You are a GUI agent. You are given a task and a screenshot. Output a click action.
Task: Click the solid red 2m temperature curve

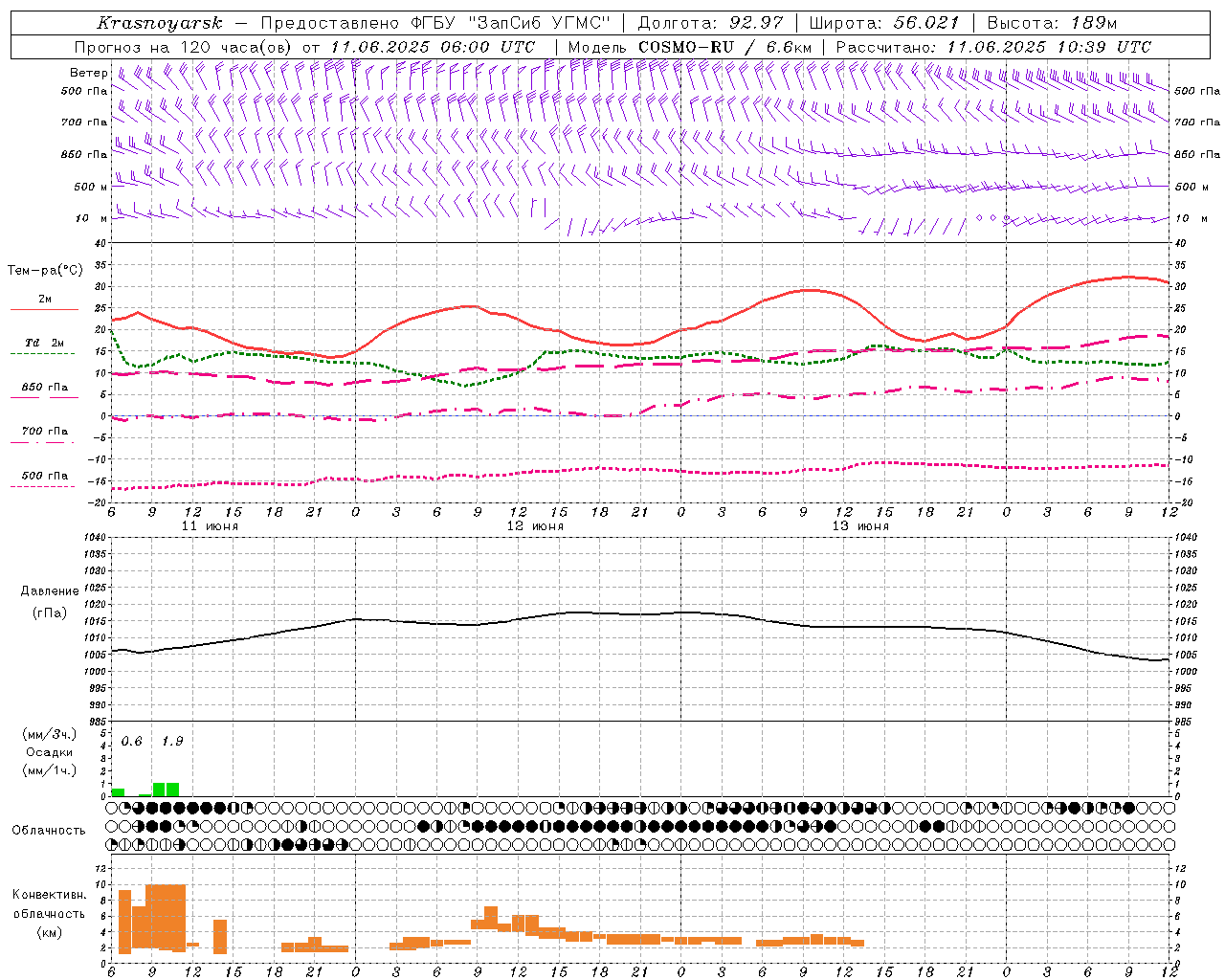coord(640,343)
